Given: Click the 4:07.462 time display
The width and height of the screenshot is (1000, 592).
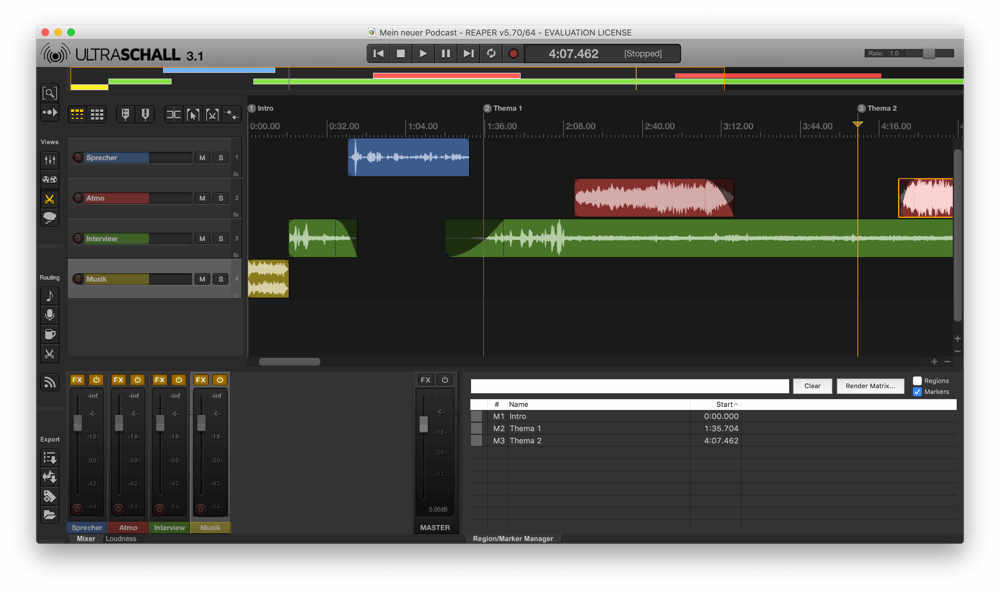Looking at the screenshot, I should click(573, 54).
